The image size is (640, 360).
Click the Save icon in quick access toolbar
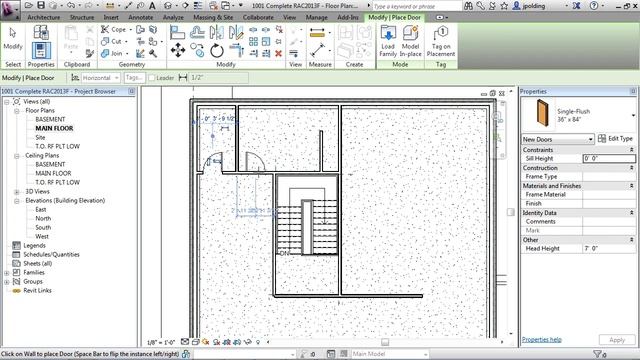click(x=41, y=6)
